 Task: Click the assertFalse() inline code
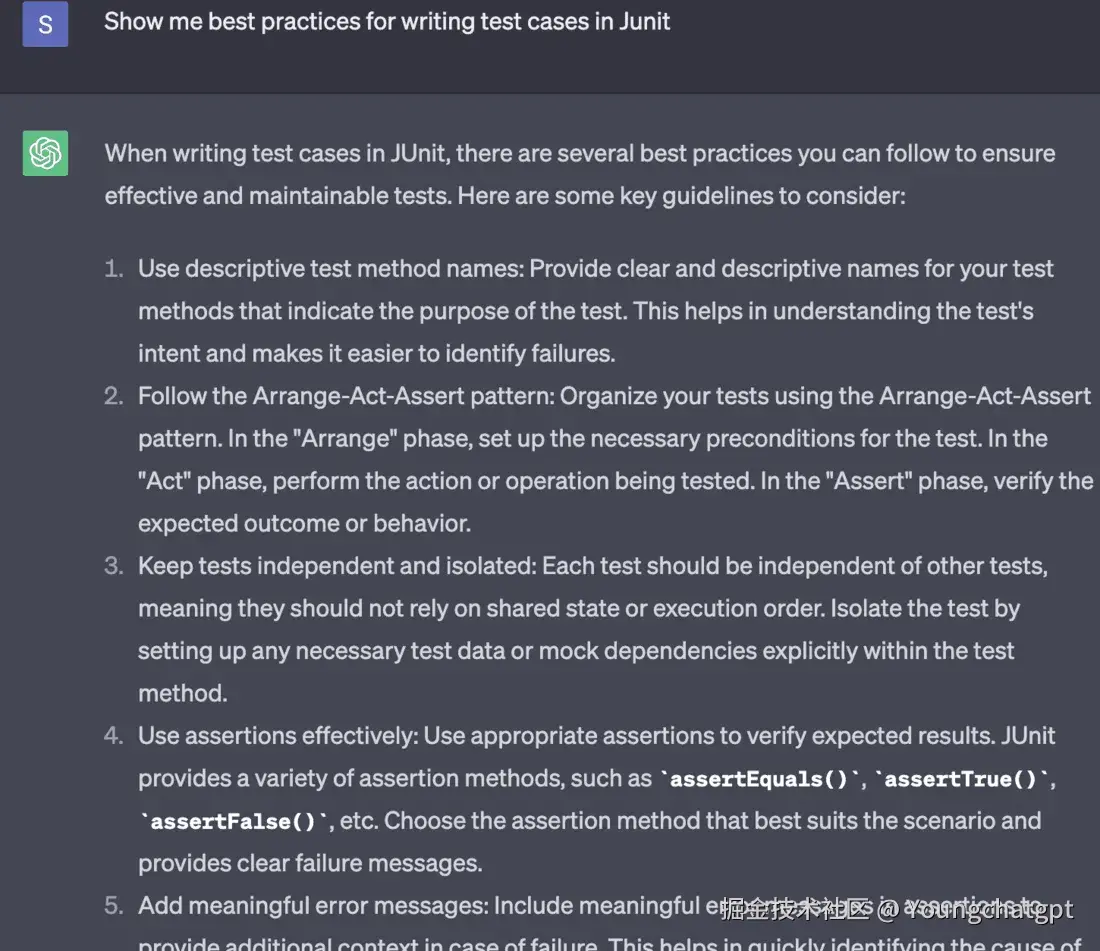pos(234,822)
